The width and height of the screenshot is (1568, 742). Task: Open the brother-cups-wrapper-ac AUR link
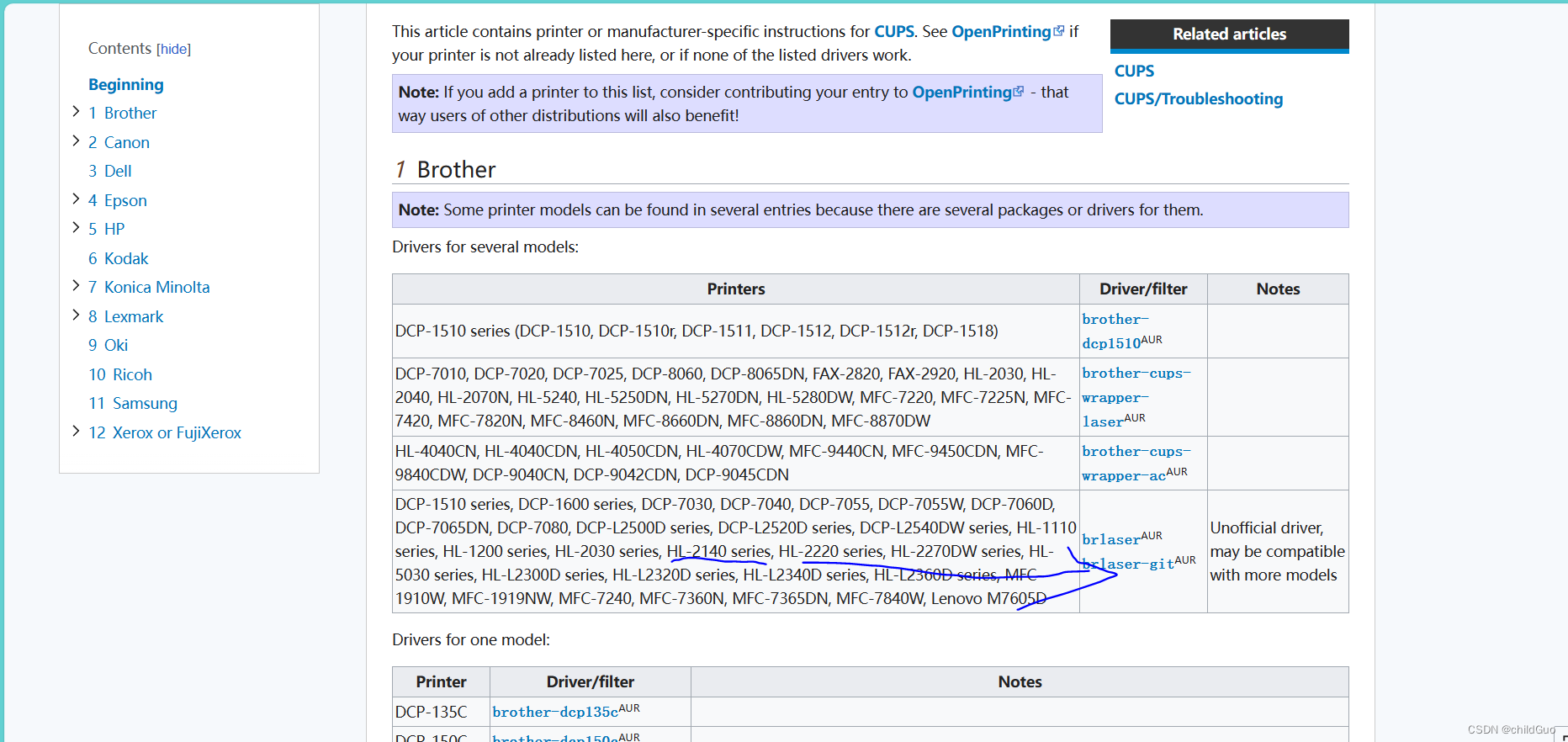(1136, 464)
